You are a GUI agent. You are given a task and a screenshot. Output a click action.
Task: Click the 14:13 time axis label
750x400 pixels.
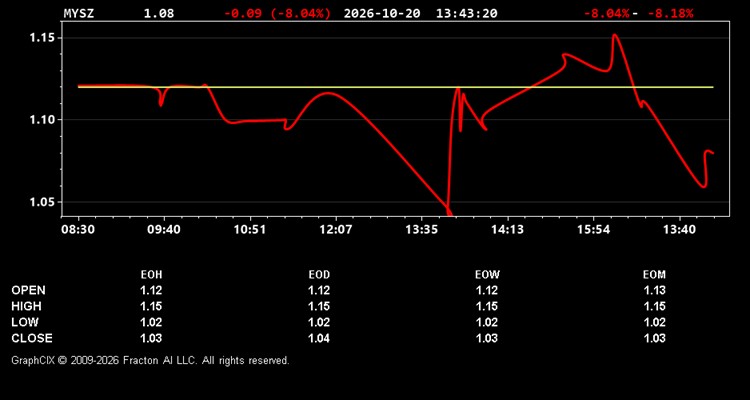coord(507,230)
